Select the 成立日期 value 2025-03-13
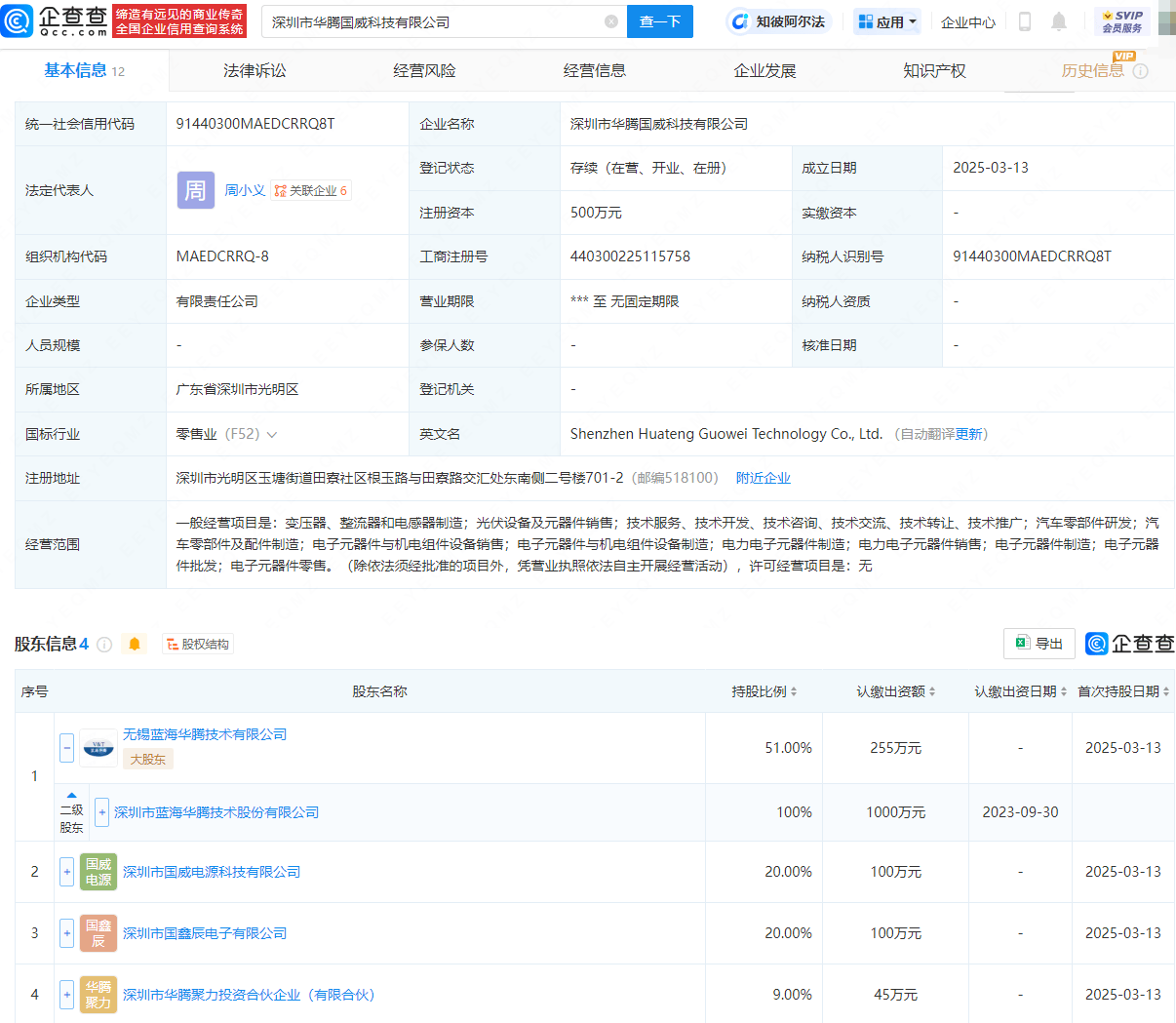1176x1023 pixels. pos(991,168)
